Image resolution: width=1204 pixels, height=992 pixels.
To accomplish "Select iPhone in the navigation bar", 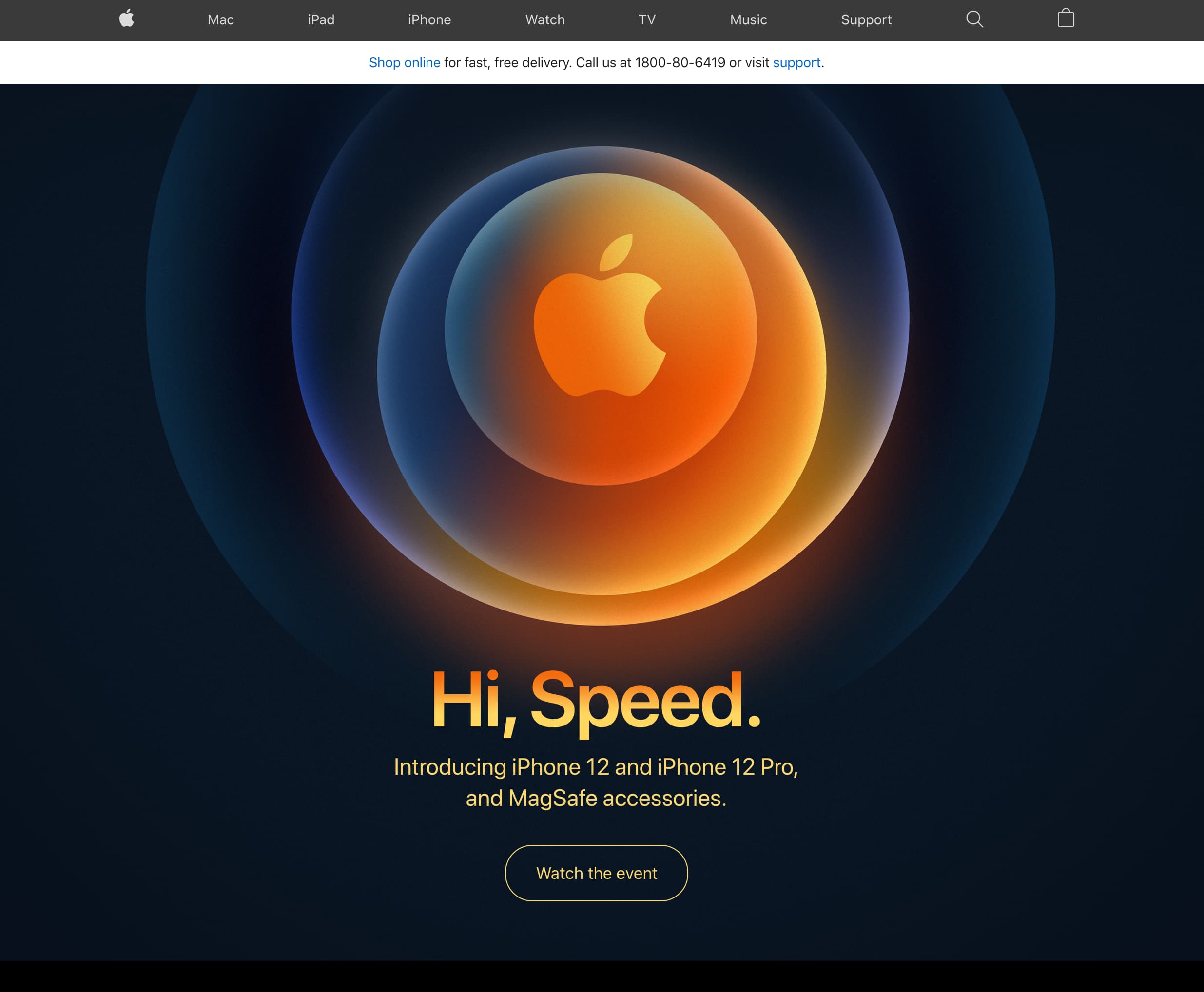I will [429, 20].
